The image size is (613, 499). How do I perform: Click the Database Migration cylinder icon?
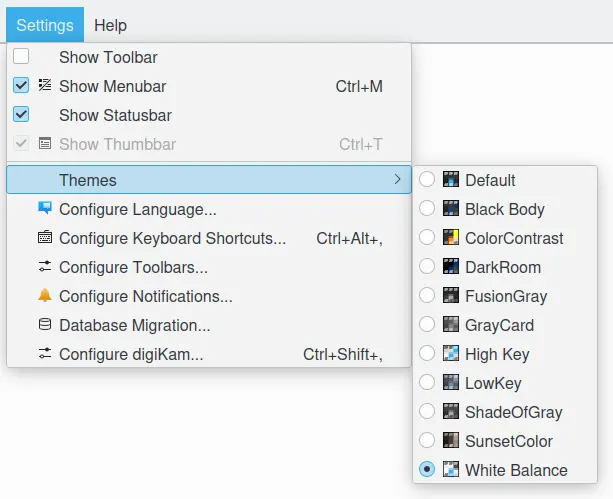tap(44, 325)
